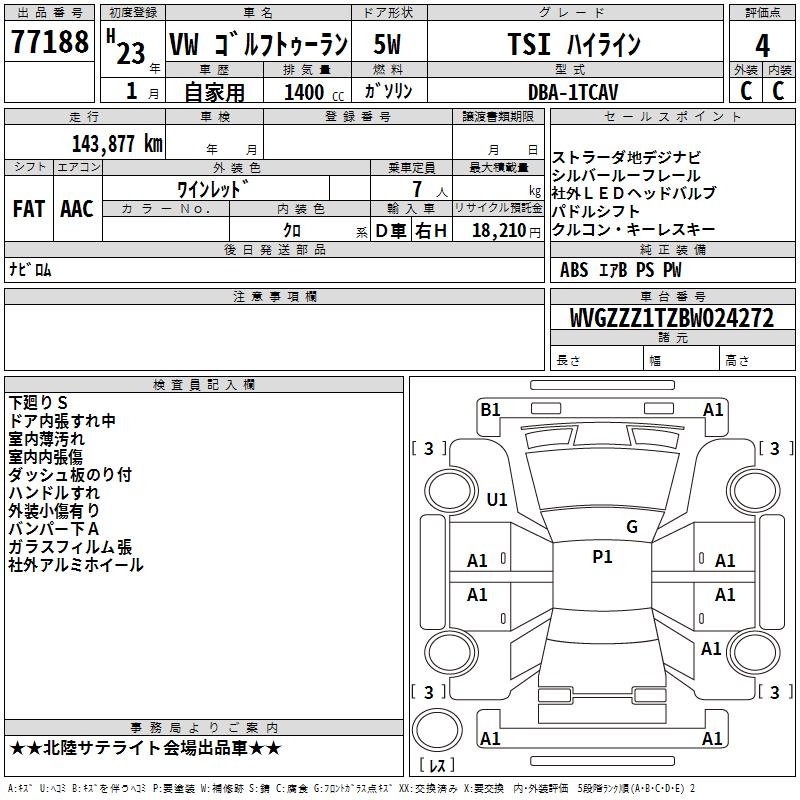The width and height of the screenshot is (800, 800).
Task: Select the overall evaluation score 4
Action: click(762, 45)
